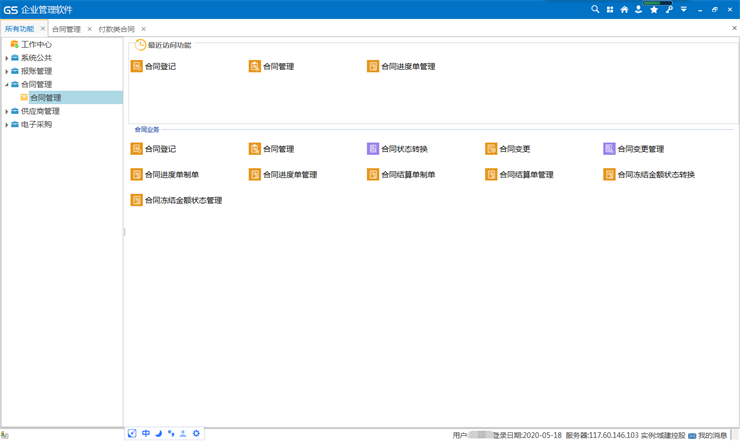Image resolution: width=740 pixels, height=441 pixels.
Task: Open the home icon in title bar
Action: (624, 9)
